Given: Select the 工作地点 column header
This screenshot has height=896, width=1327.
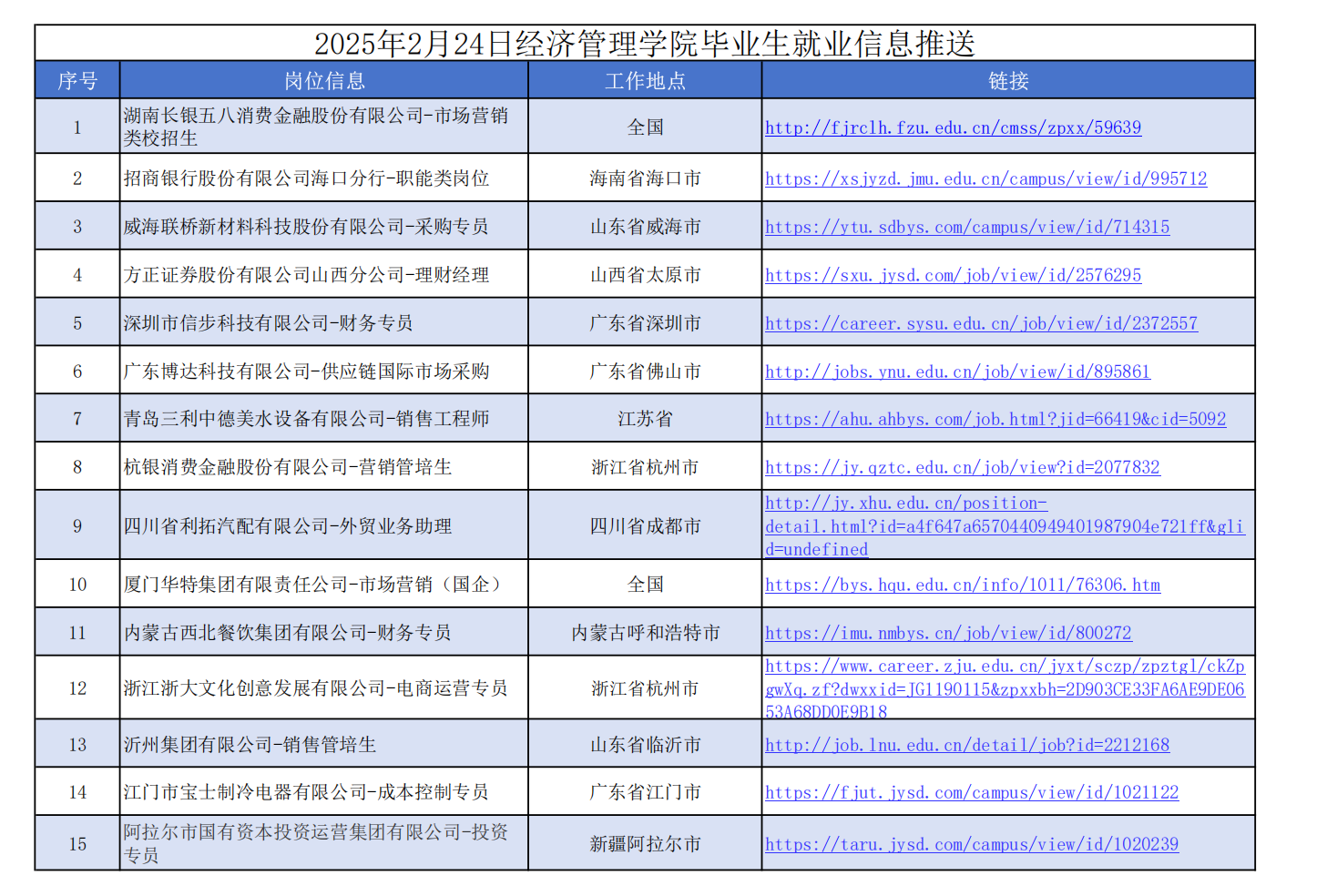Looking at the screenshot, I should point(645,81).
